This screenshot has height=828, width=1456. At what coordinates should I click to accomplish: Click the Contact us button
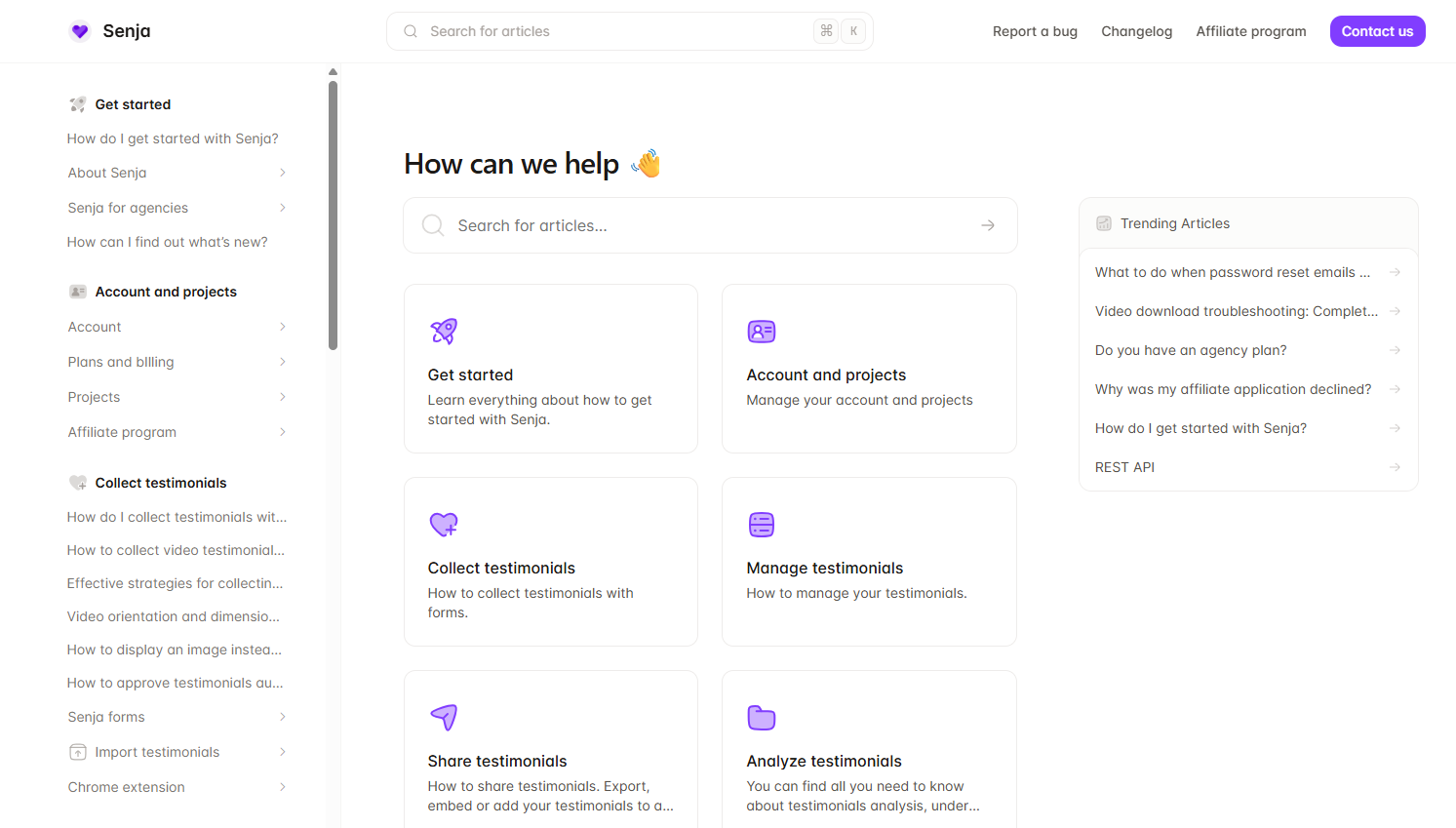tap(1377, 31)
